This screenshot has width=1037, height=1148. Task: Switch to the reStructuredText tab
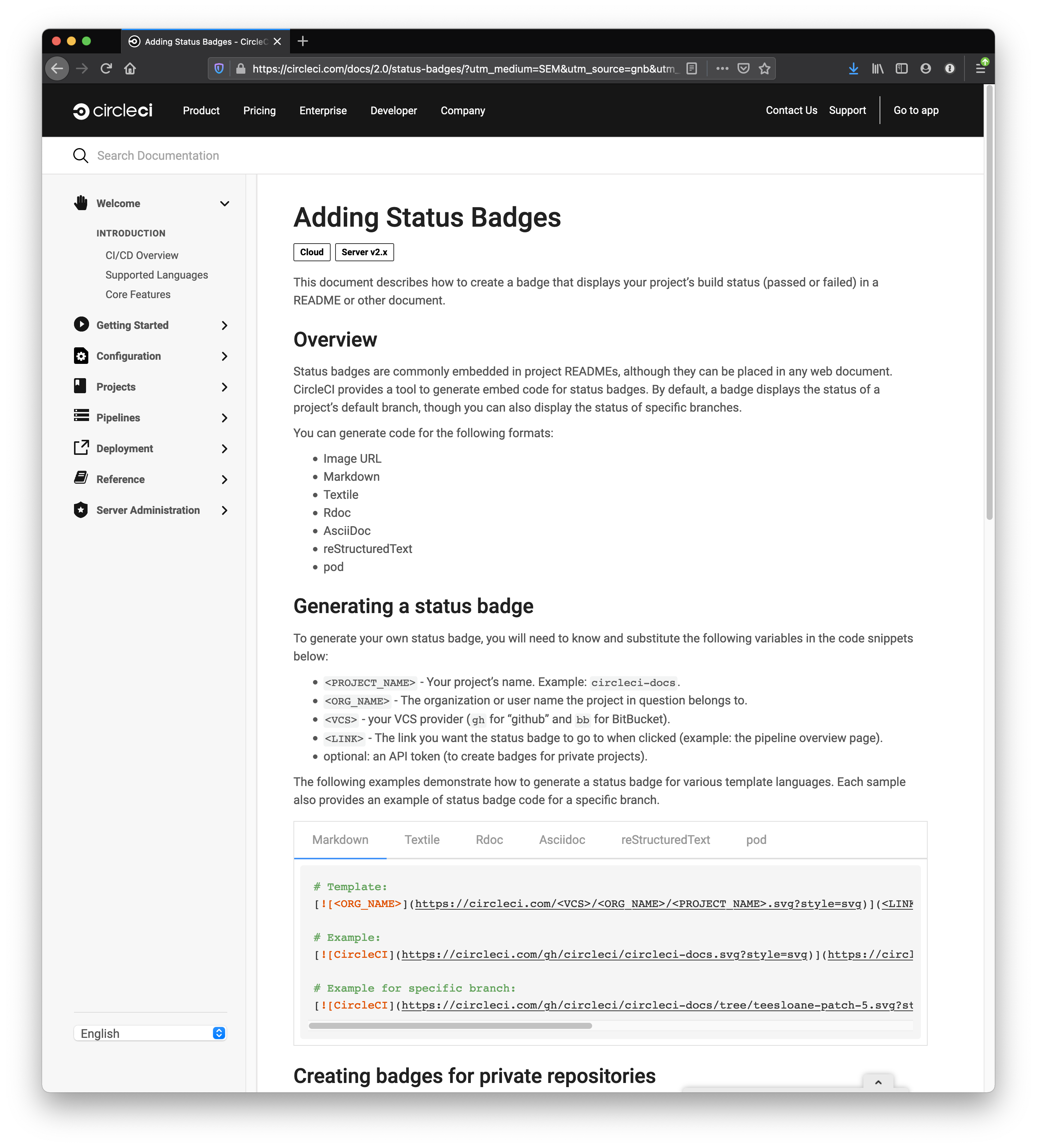tap(665, 839)
